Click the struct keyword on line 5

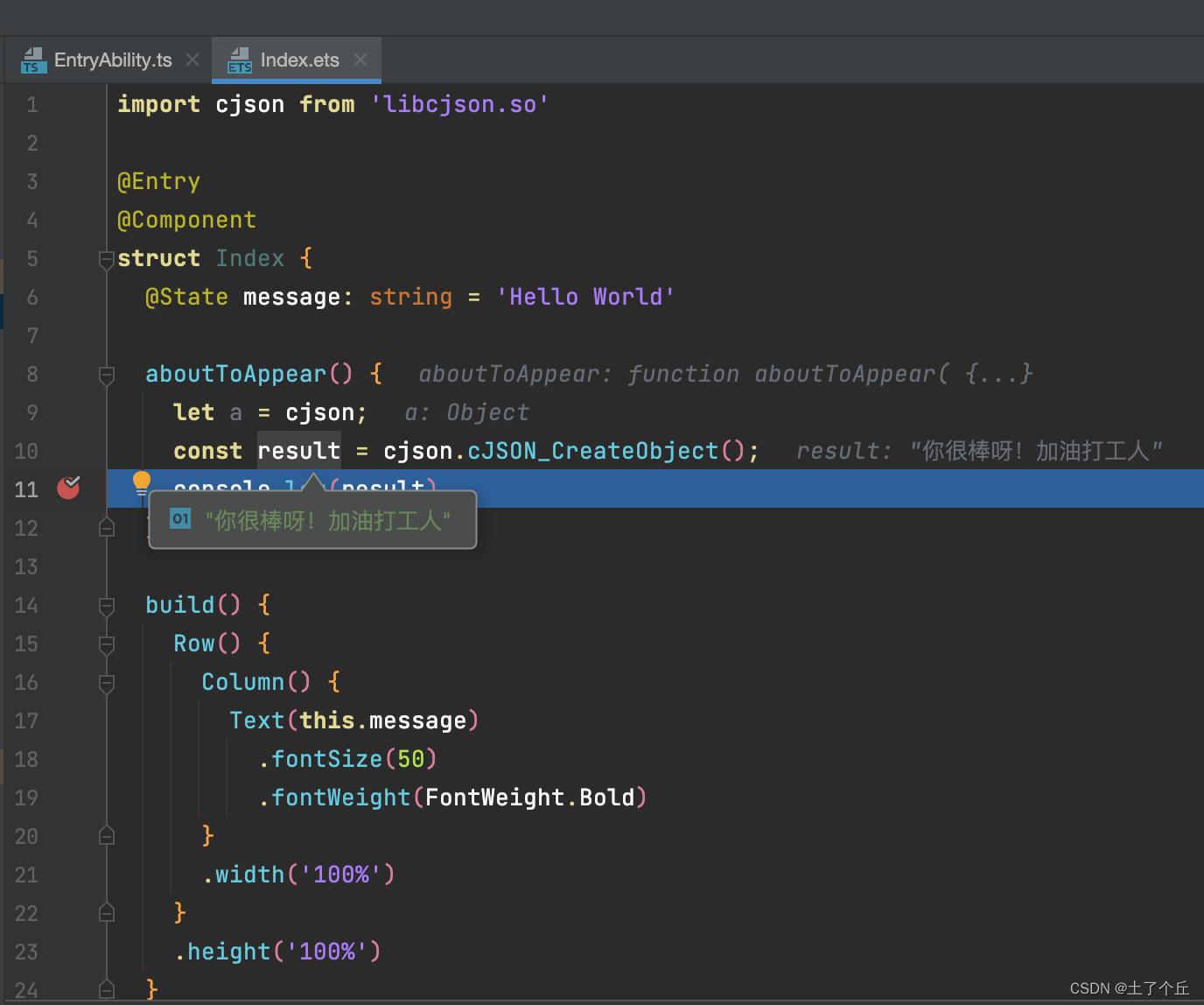(159, 258)
